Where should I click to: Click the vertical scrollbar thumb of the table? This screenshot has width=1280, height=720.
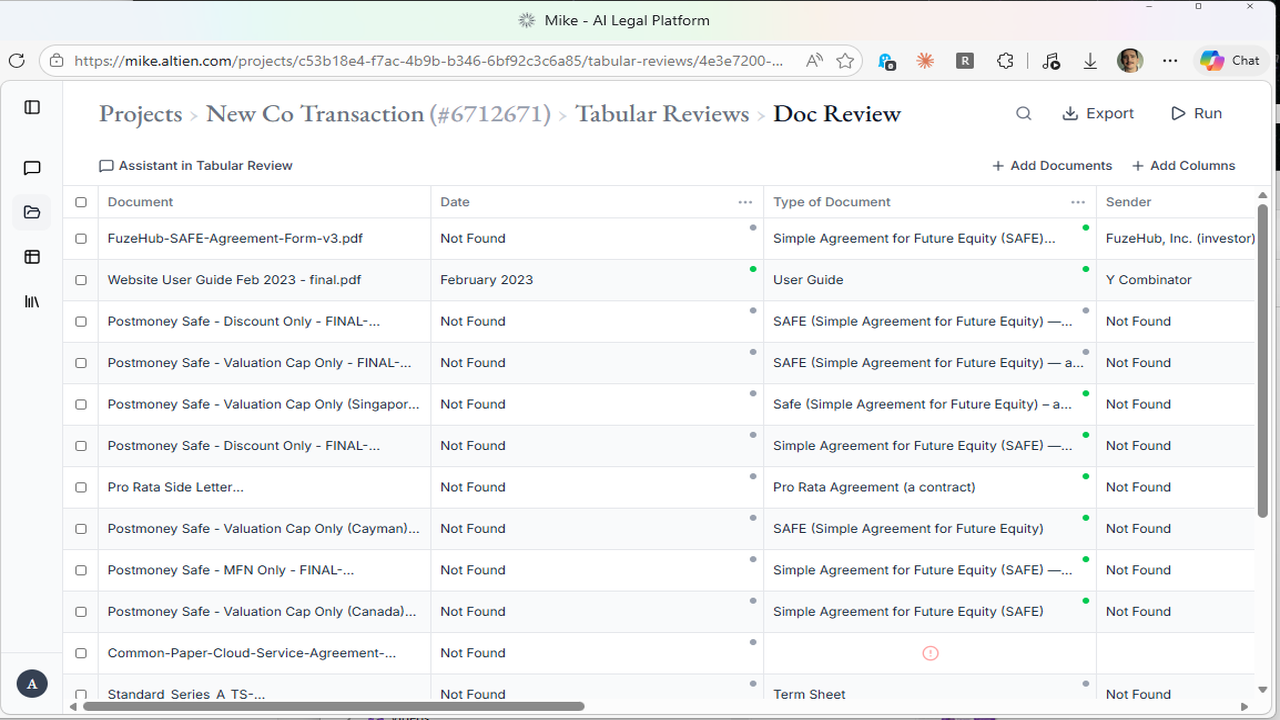coord(1262,360)
